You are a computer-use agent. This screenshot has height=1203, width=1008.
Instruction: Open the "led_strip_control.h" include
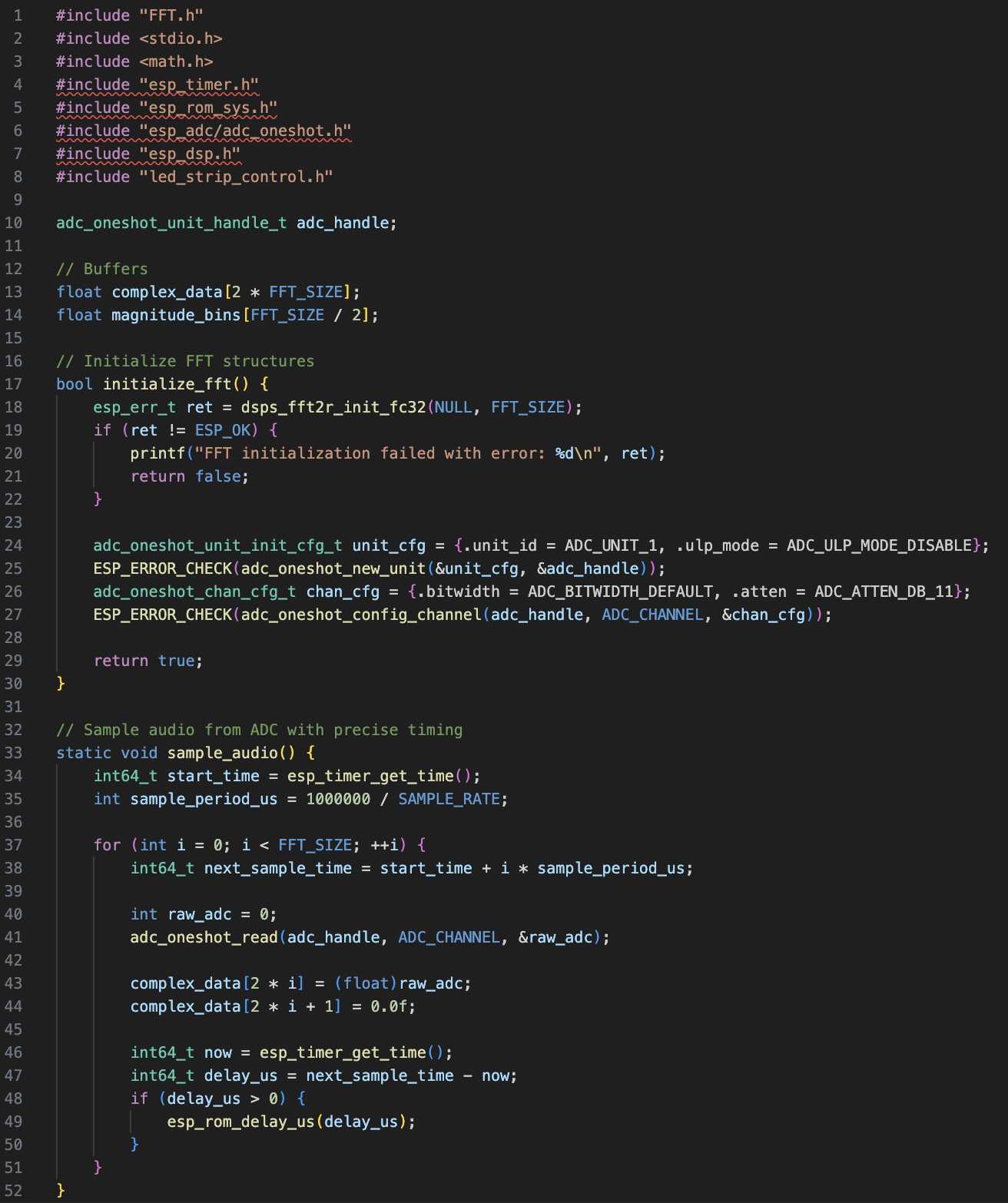pos(236,177)
